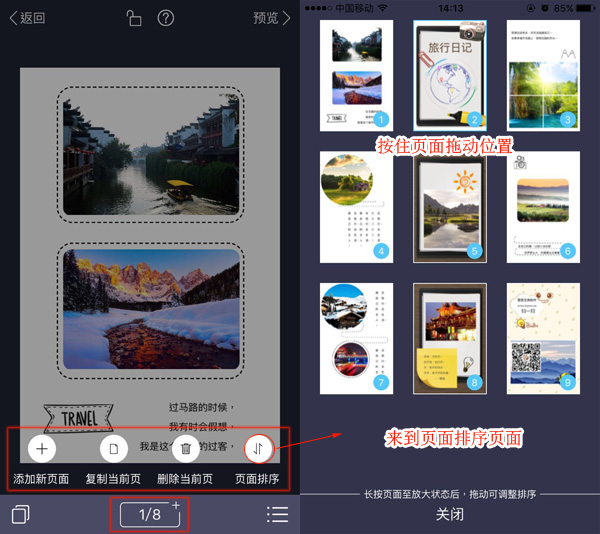Tap the trash icon above 删除当前页

(x=186, y=448)
